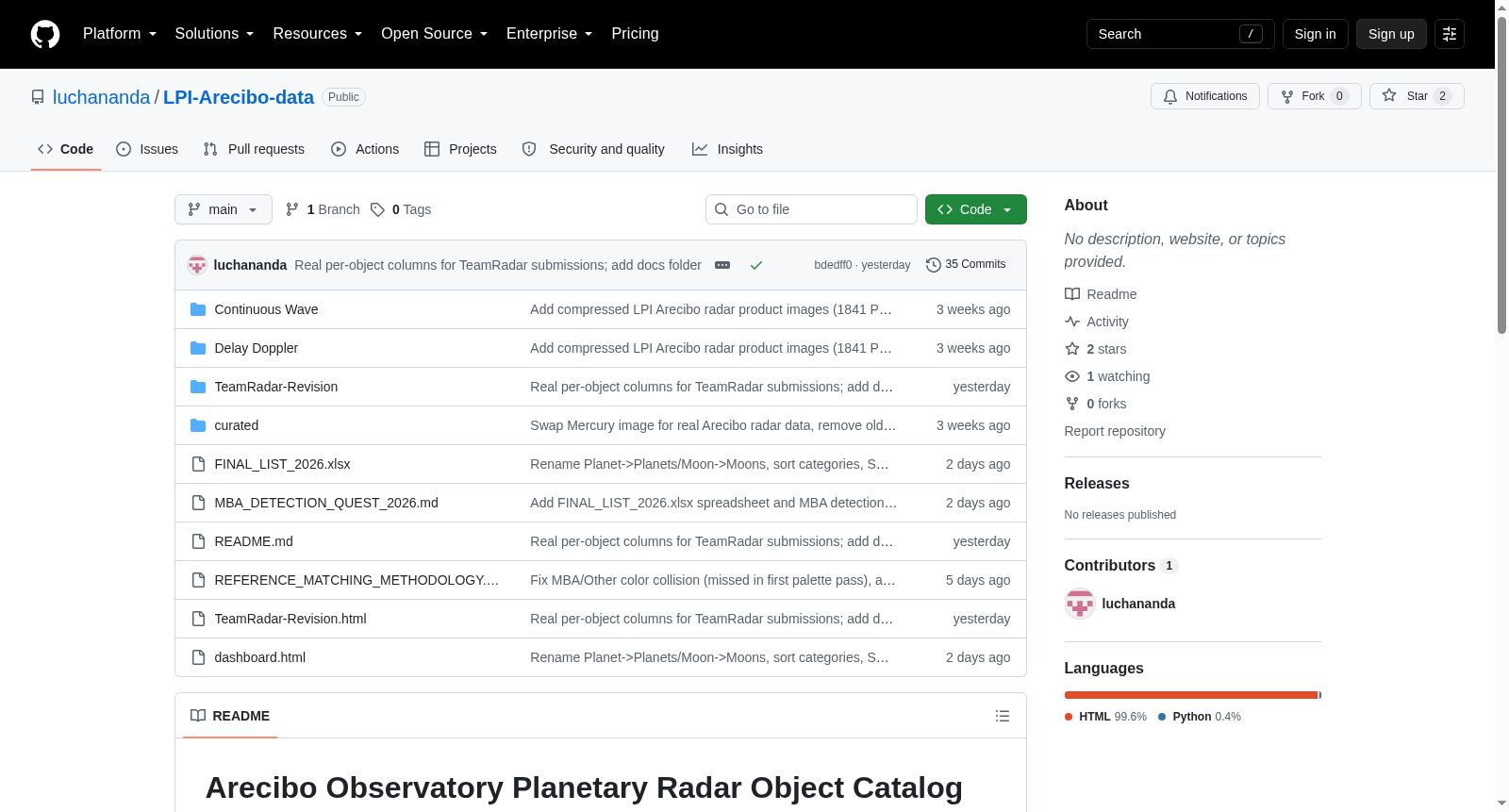This screenshot has height=812, width=1509.
Task: Expand the green Code dropdown button
Action: 976,209
